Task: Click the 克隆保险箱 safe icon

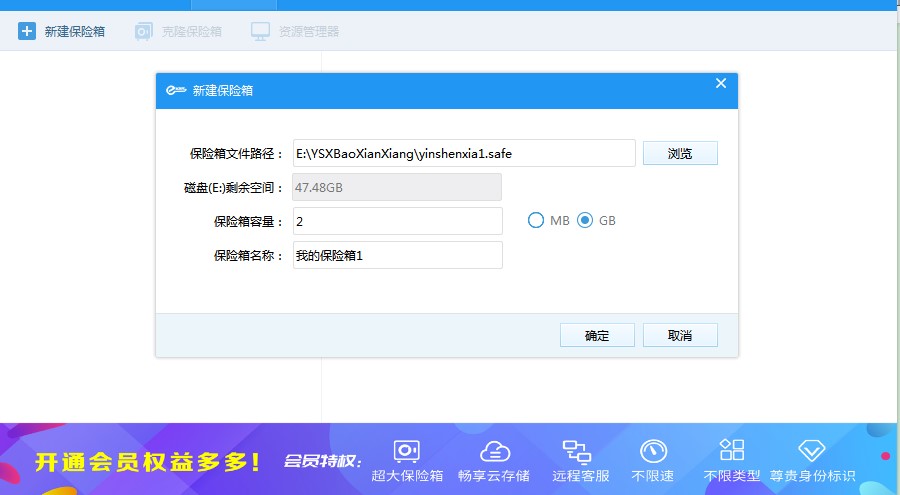Action: tap(143, 31)
